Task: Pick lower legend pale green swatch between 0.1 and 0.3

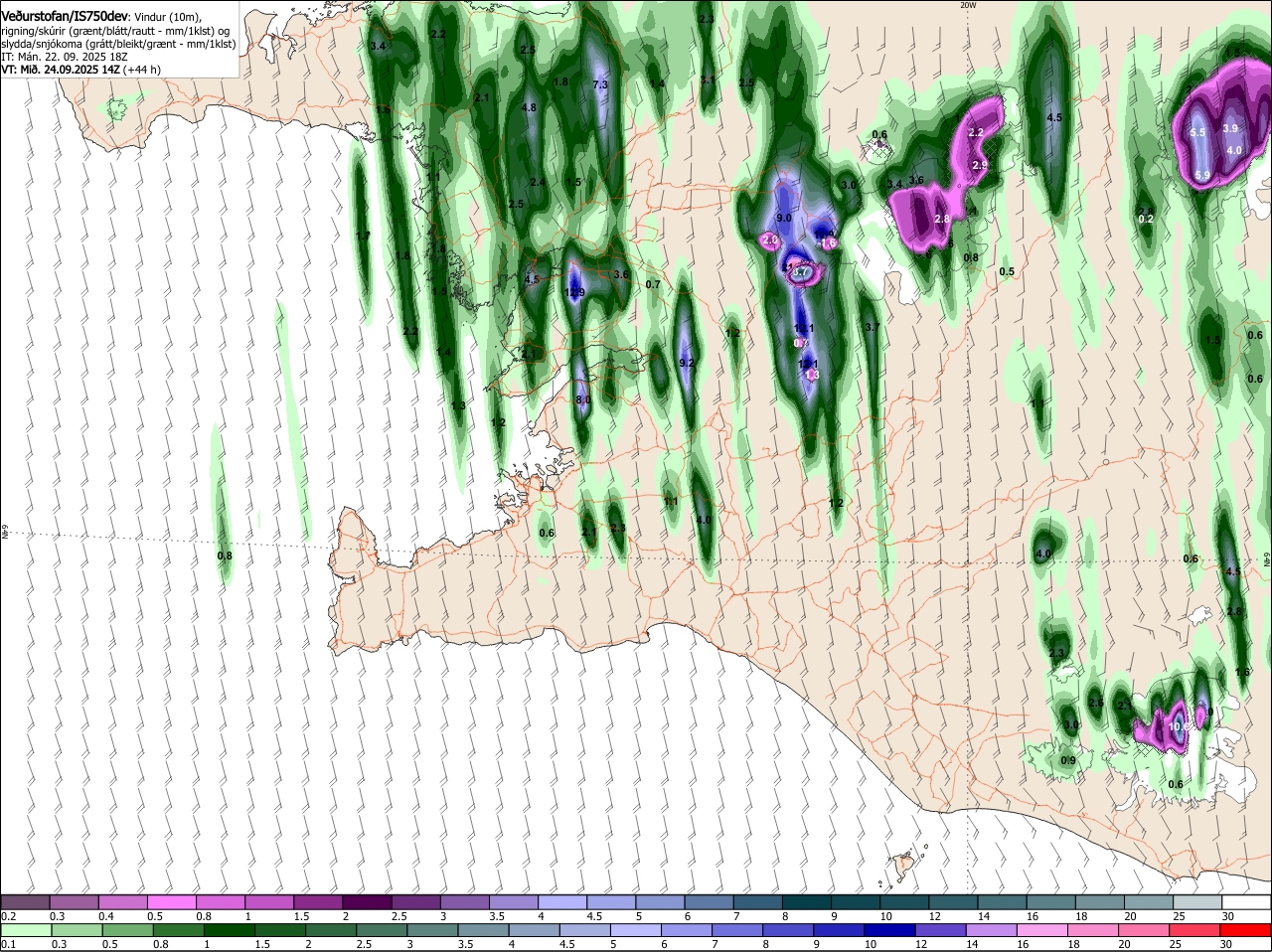Action: [26, 929]
